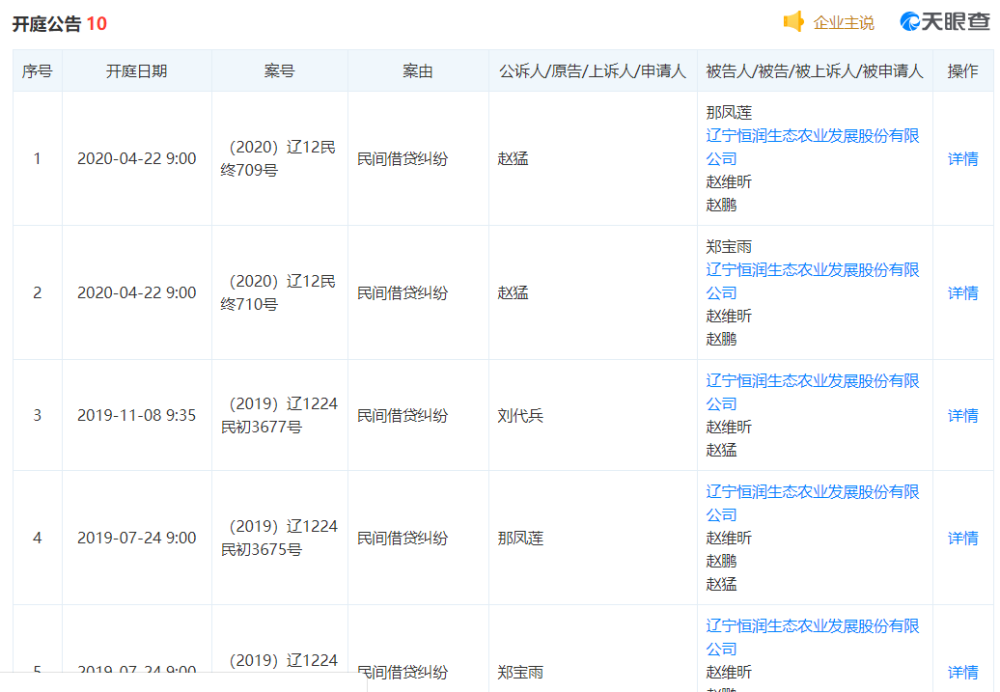Click the 序号 column header

tap(37, 71)
